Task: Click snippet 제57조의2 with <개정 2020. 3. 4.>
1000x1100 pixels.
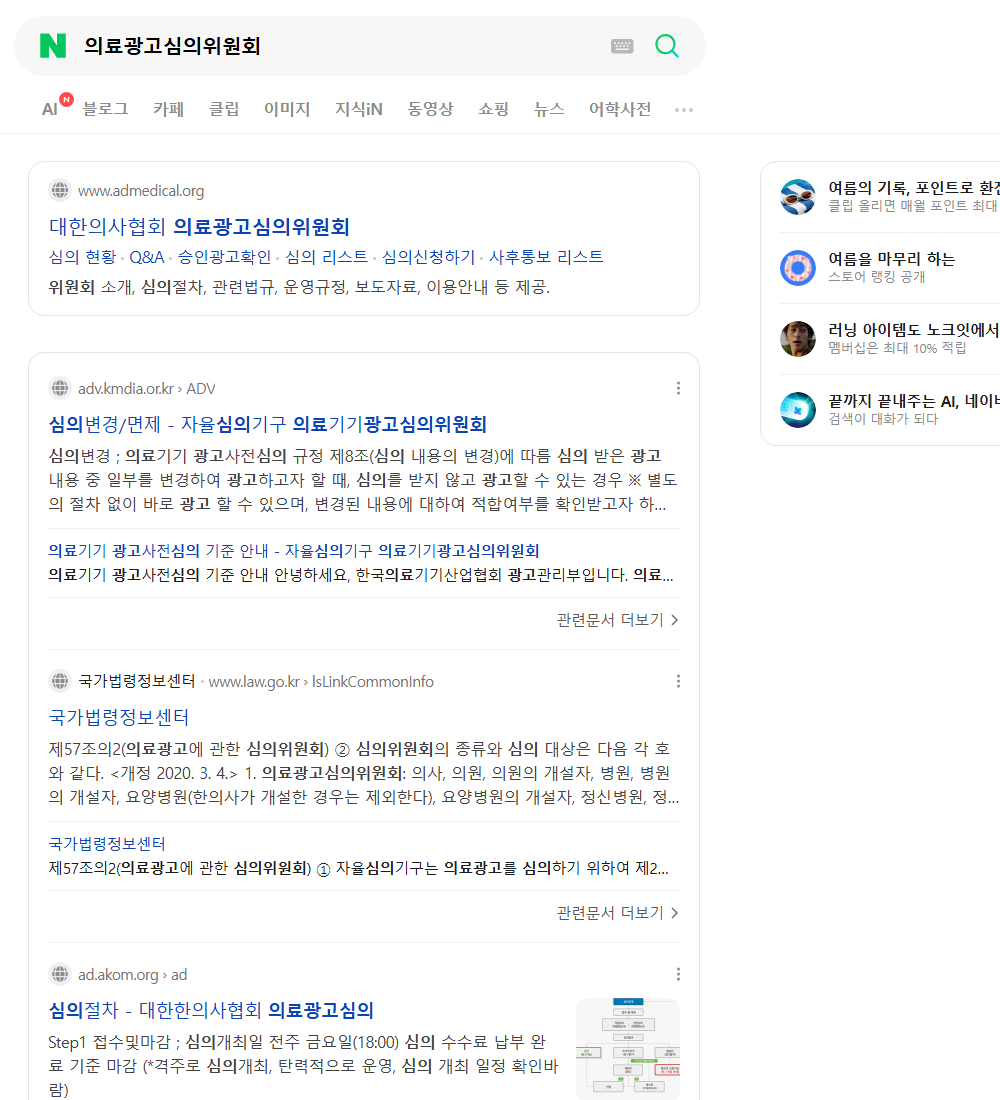Action: point(364,773)
